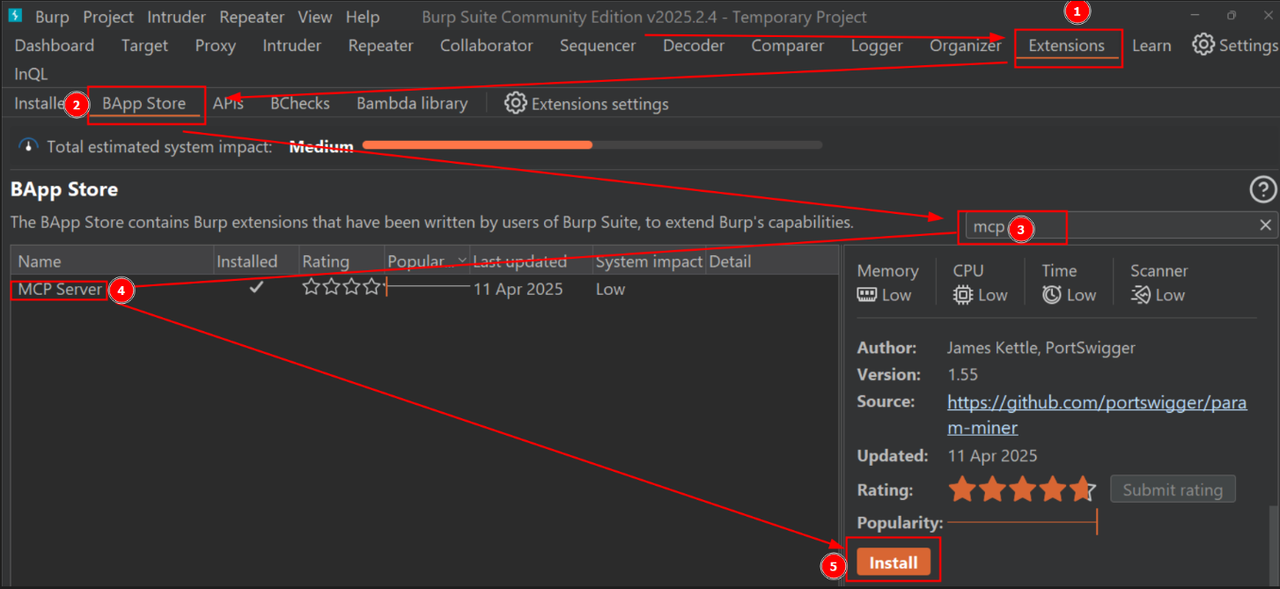1280x589 pixels.
Task: Sort by the Last updated column
Action: 530,261
